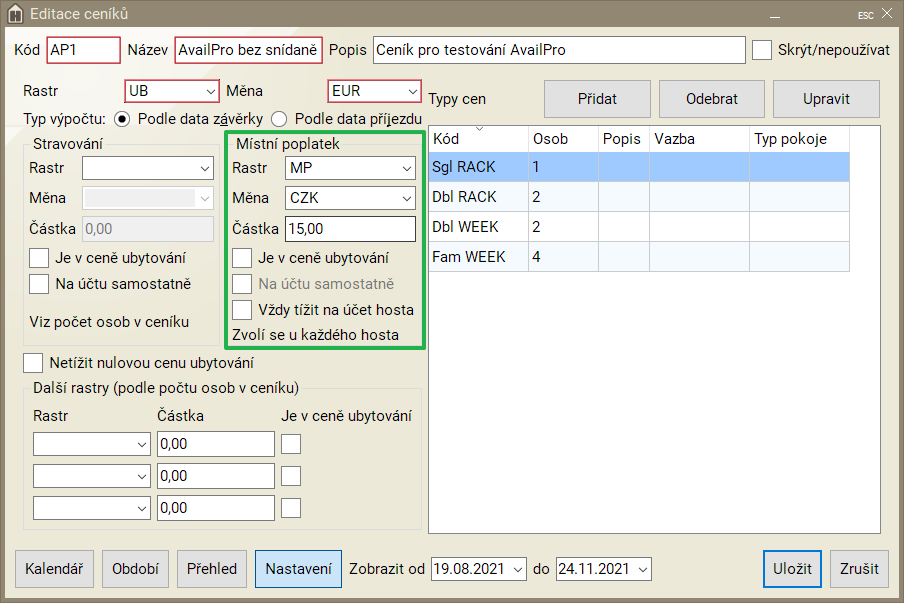Image resolution: width=904 pixels, height=603 pixels.
Task: Select the Podle data příjezdu radio button
Action: pos(279,118)
